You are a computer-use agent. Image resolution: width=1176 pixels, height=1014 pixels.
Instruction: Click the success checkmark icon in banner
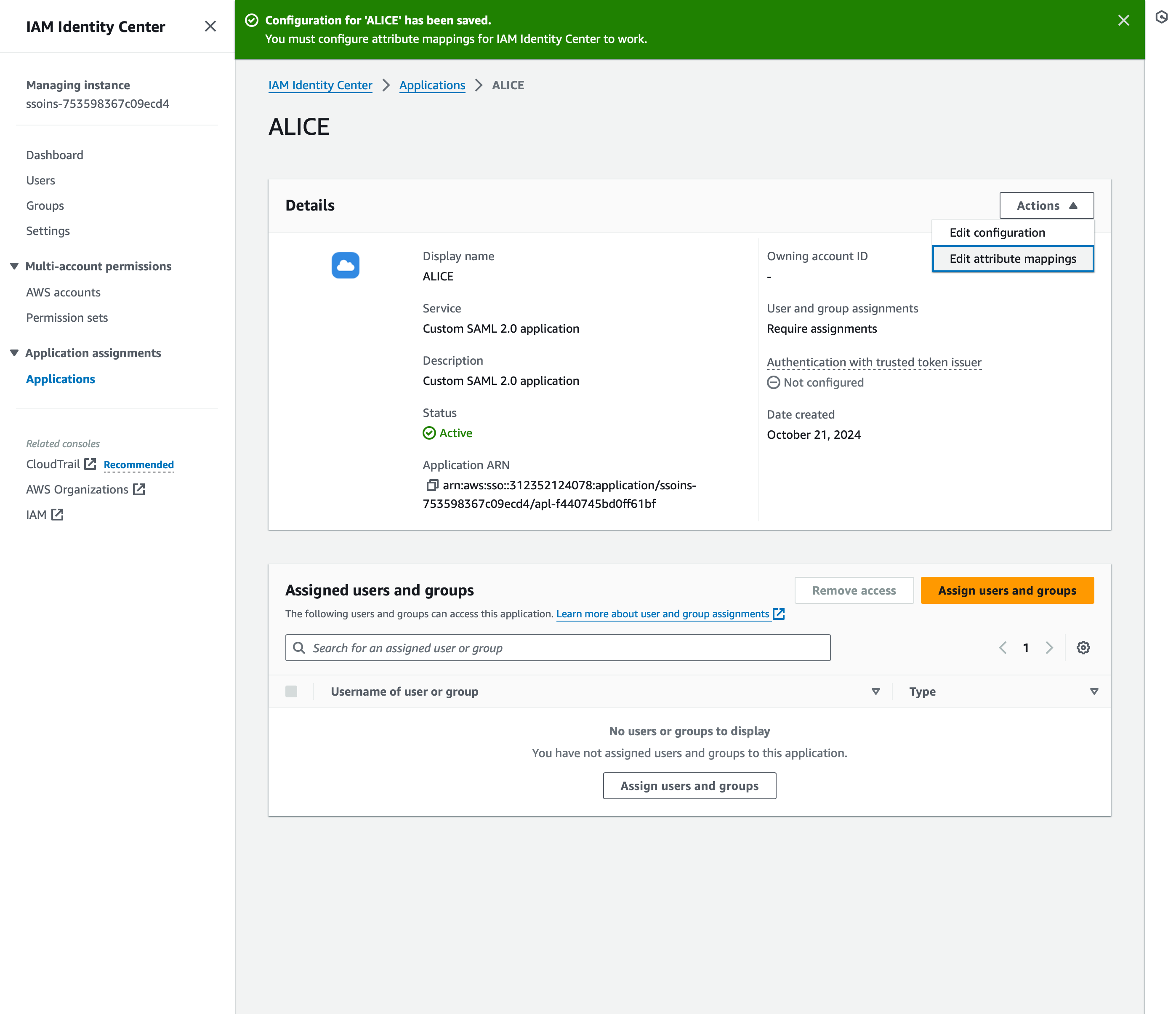point(251,21)
